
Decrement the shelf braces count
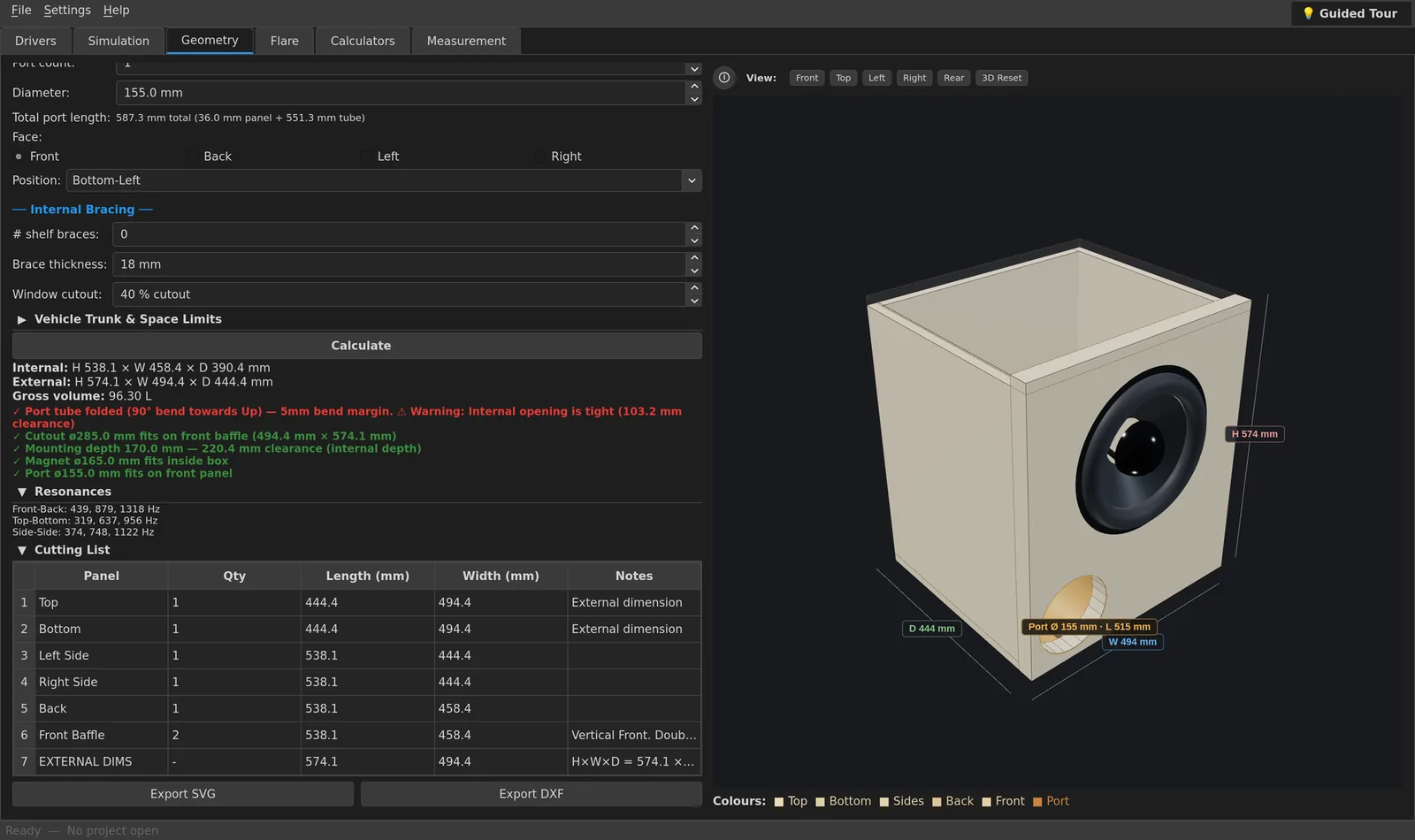click(x=694, y=241)
